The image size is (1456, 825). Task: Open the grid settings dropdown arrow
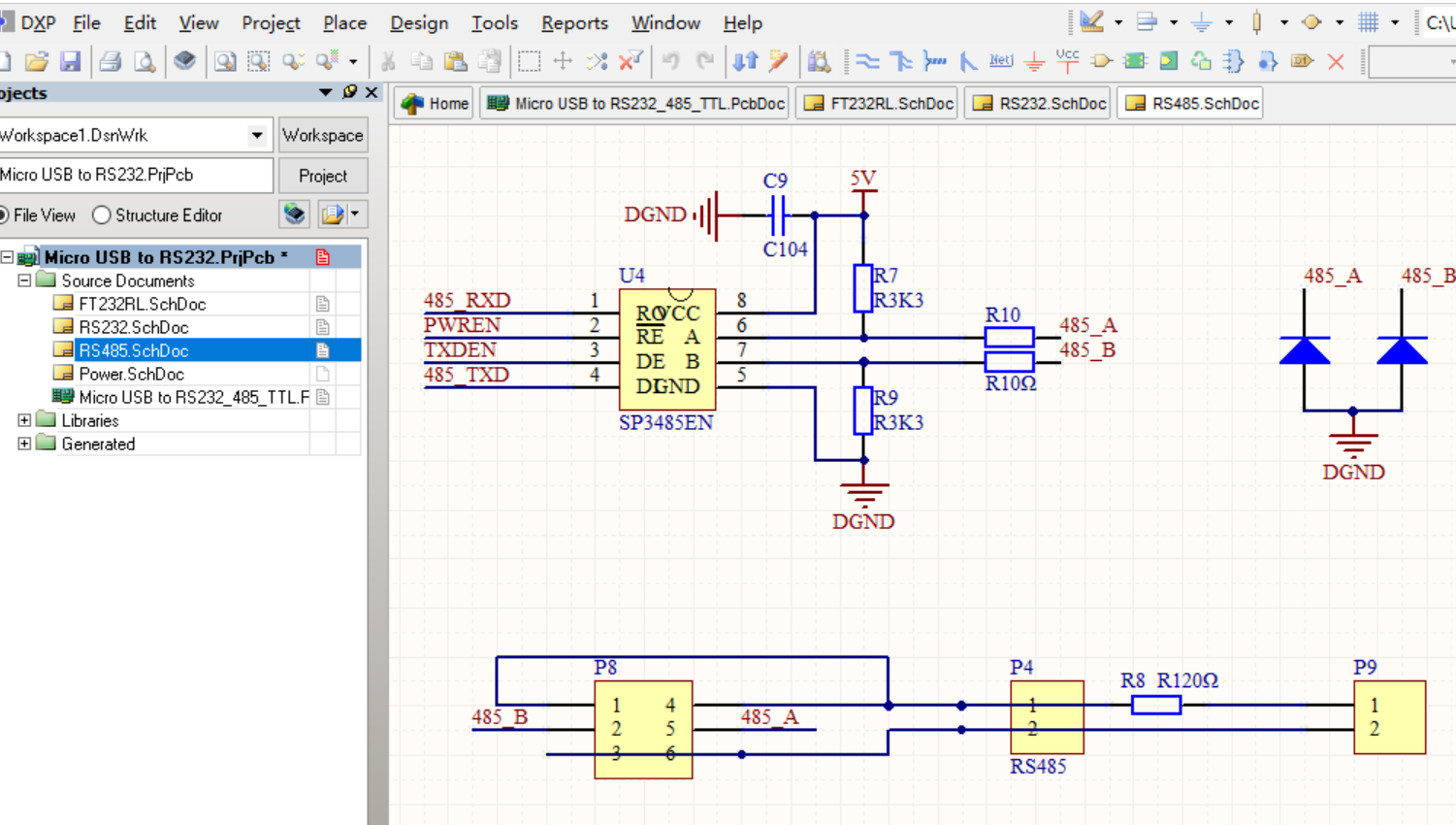tap(1394, 21)
